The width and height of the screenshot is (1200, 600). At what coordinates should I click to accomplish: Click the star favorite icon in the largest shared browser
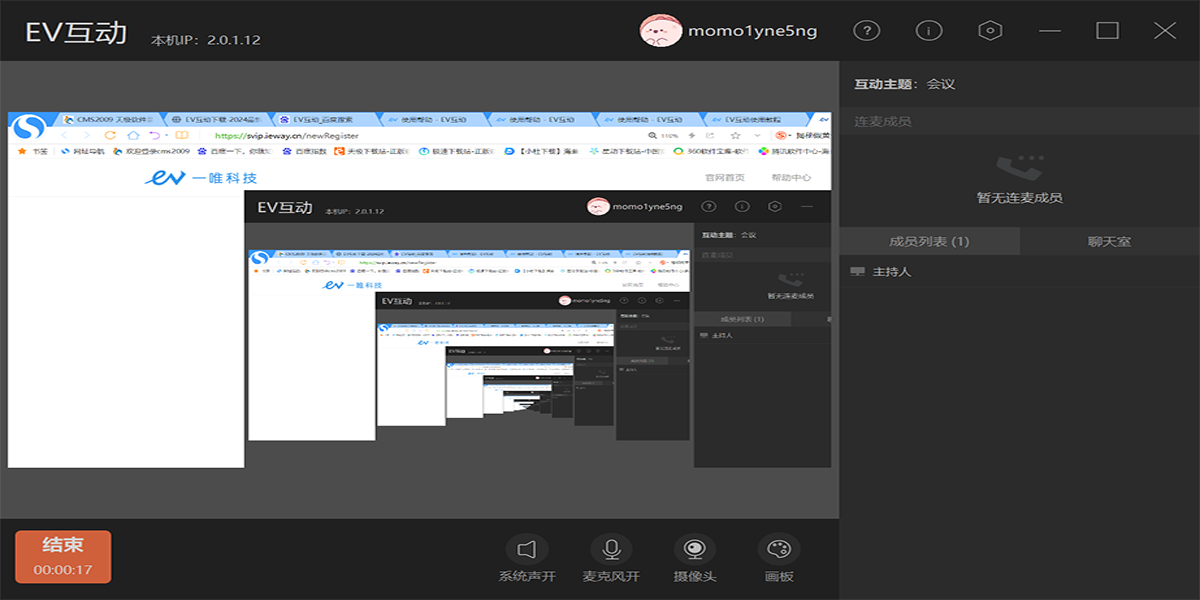735,135
